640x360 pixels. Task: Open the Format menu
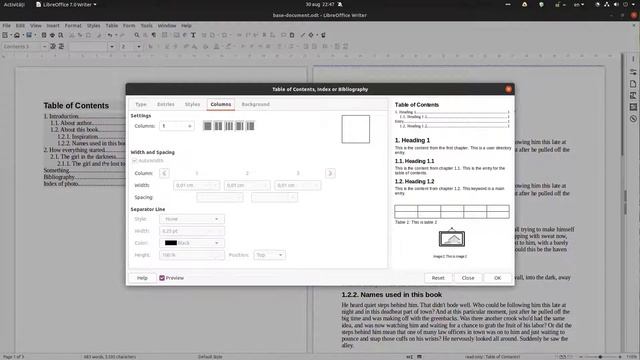[73, 25]
